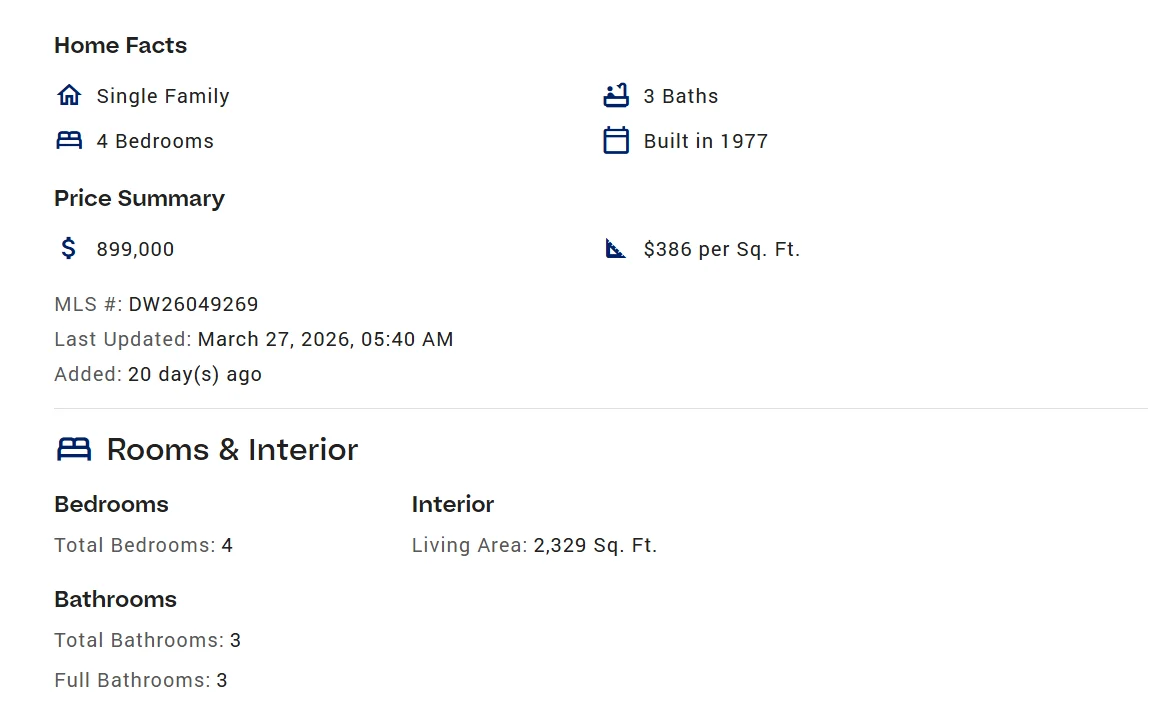Click the Interior subheading
Viewport: 1161px width, 708px height.
pyautogui.click(x=453, y=504)
